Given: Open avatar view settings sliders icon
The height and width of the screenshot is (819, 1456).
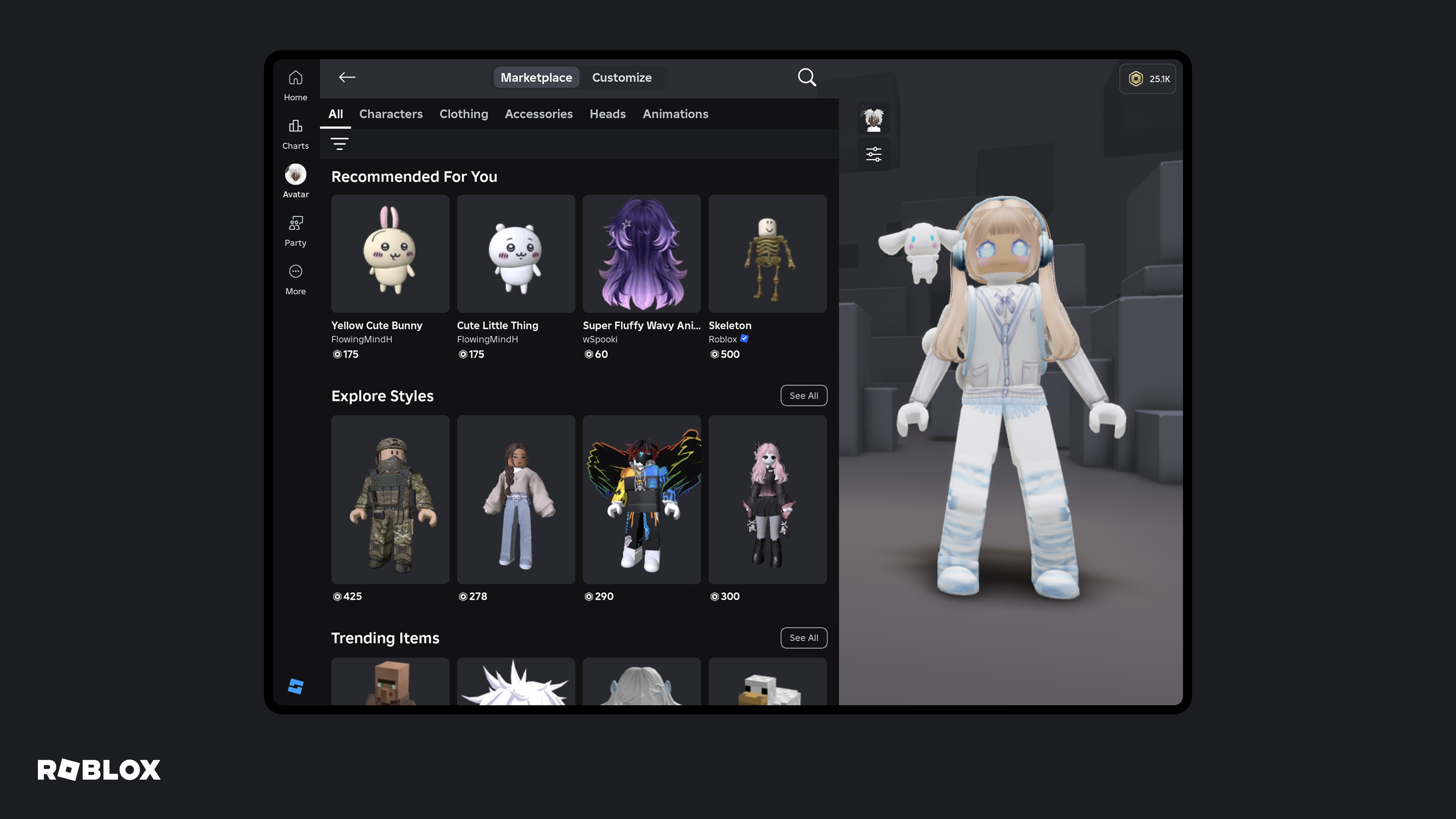Looking at the screenshot, I should [x=873, y=154].
